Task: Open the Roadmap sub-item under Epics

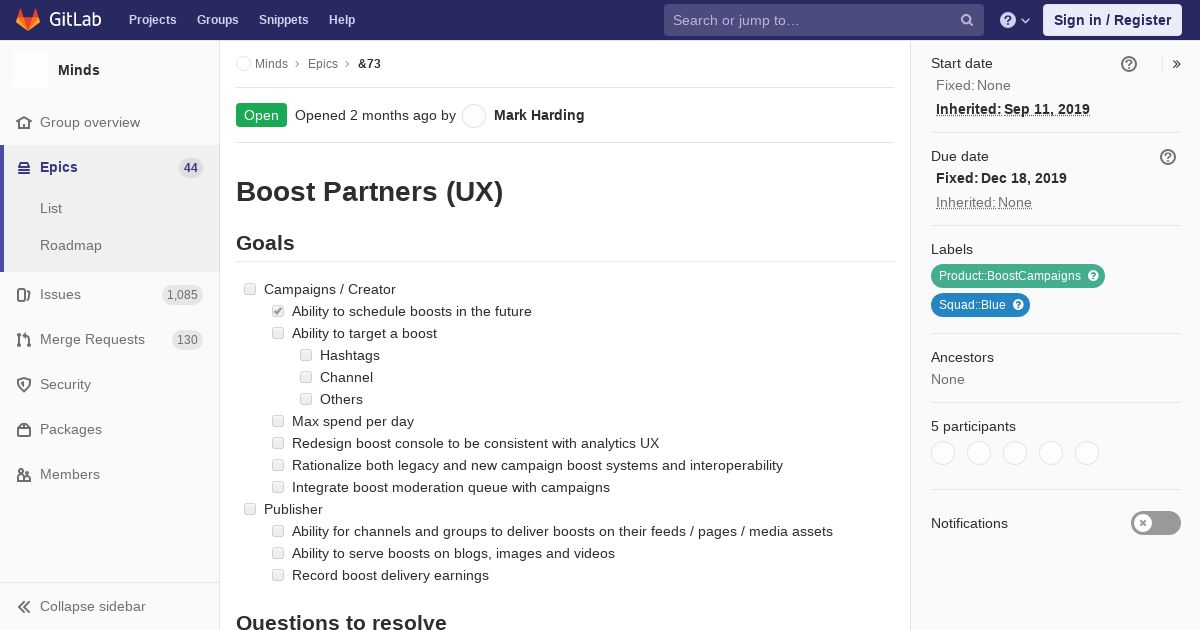Action: pyautogui.click(x=71, y=245)
